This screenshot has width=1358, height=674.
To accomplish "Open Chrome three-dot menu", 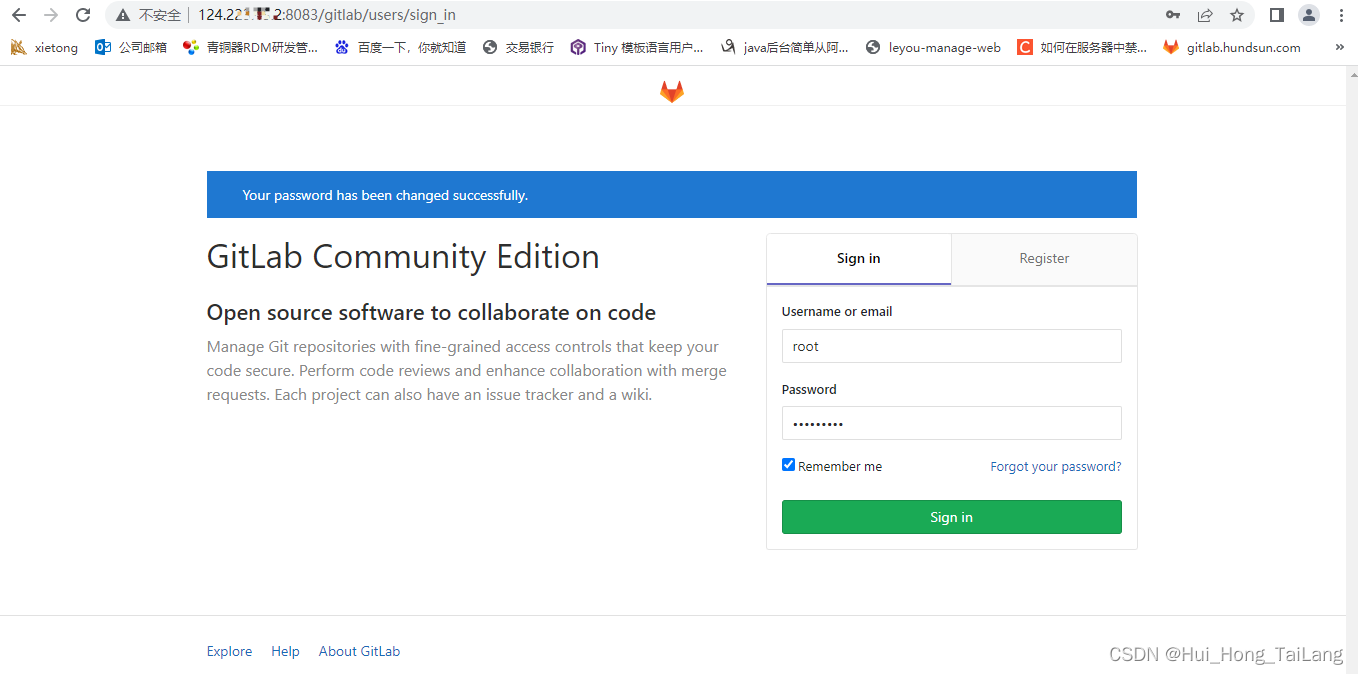I will [x=1341, y=15].
